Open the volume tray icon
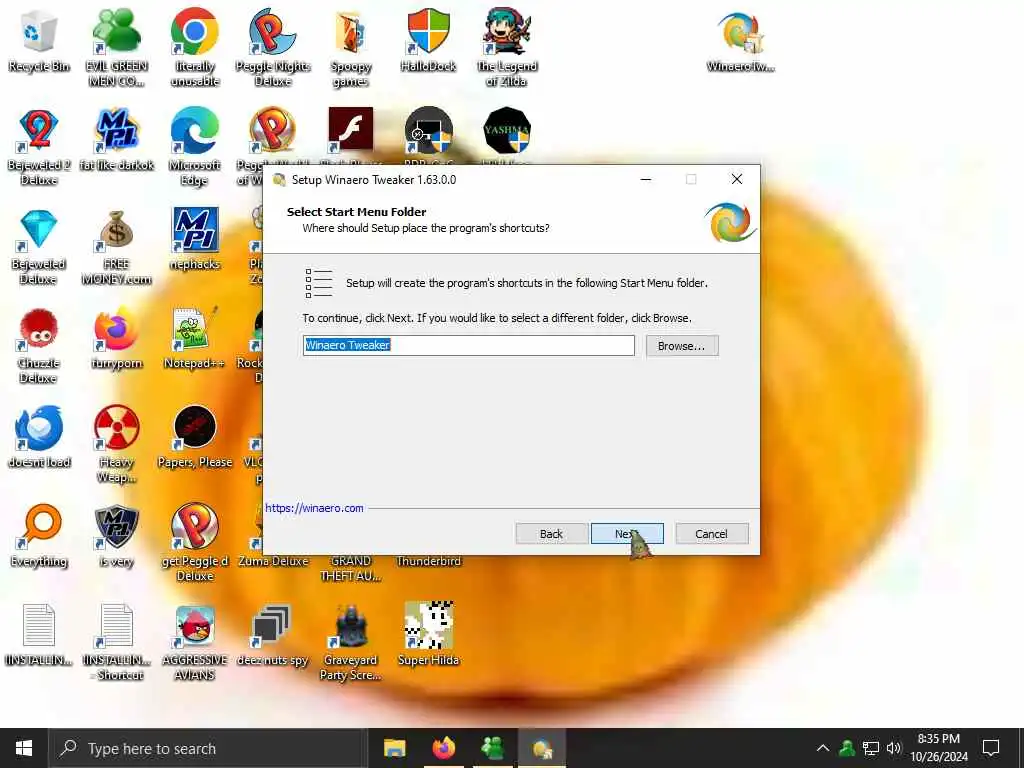Viewport: 1024px width, 768px height. 893,748
